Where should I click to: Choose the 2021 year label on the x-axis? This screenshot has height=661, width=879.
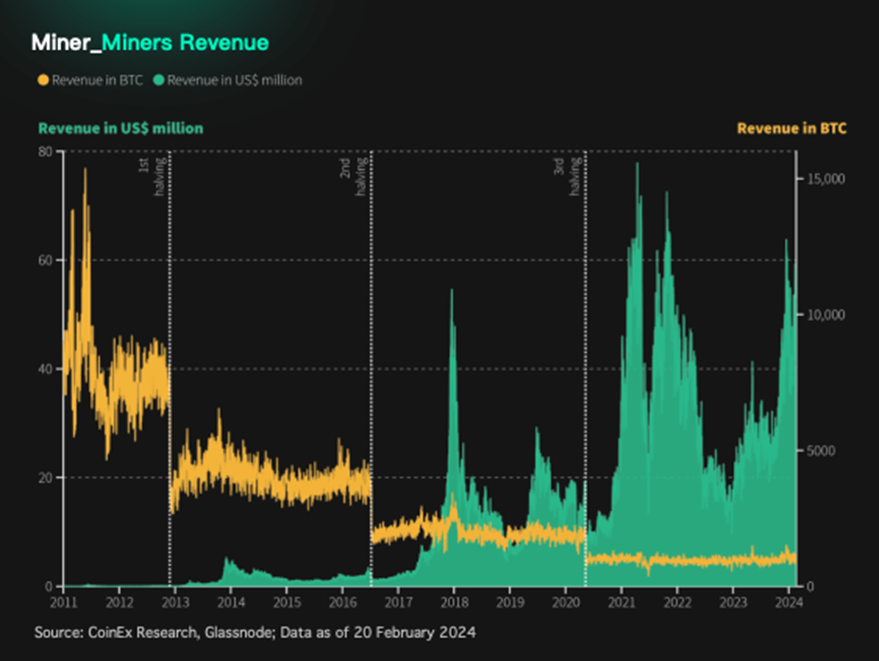point(621,603)
